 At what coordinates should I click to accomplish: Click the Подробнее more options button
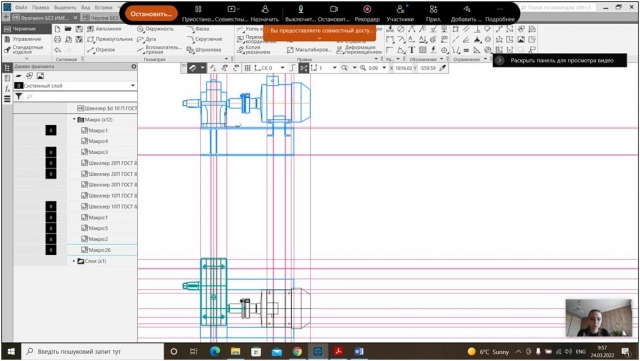pyautogui.click(x=500, y=13)
